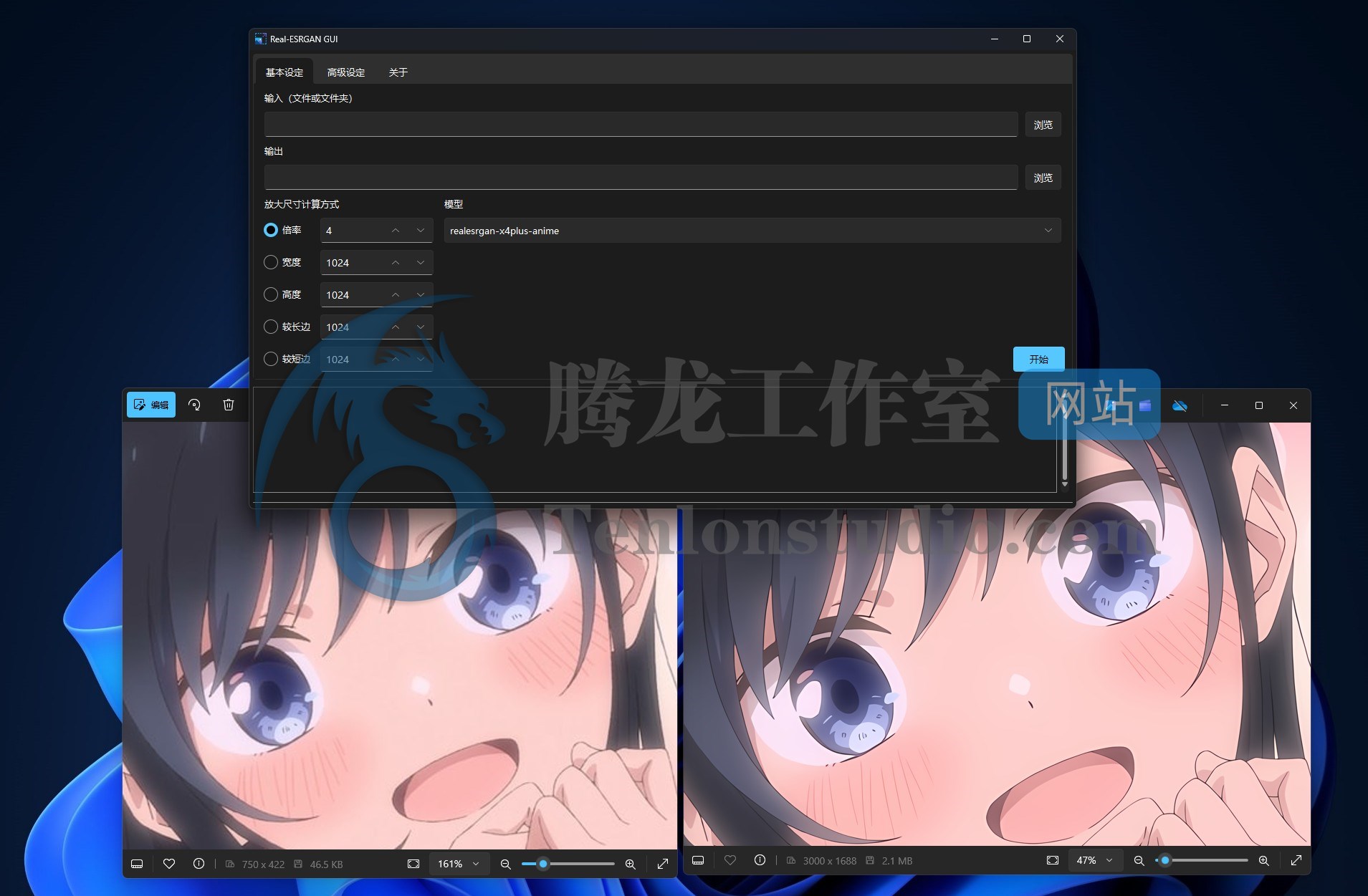Select the 倍率 scale mode radio

pos(271,230)
